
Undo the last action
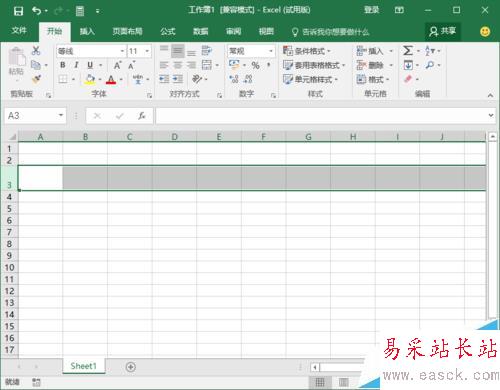pos(36,11)
